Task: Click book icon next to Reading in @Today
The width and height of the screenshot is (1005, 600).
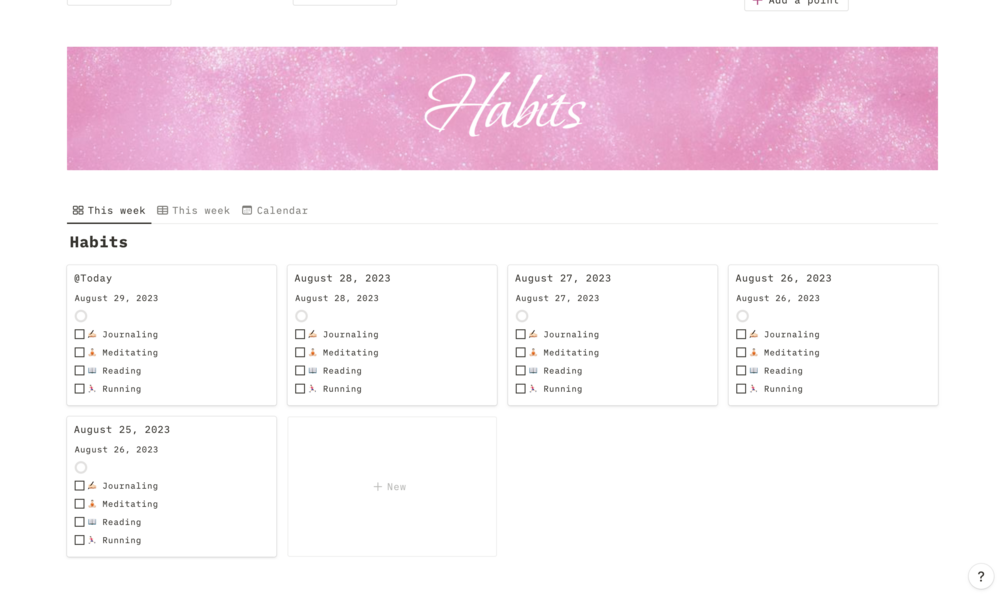Action: click(x=92, y=371)
